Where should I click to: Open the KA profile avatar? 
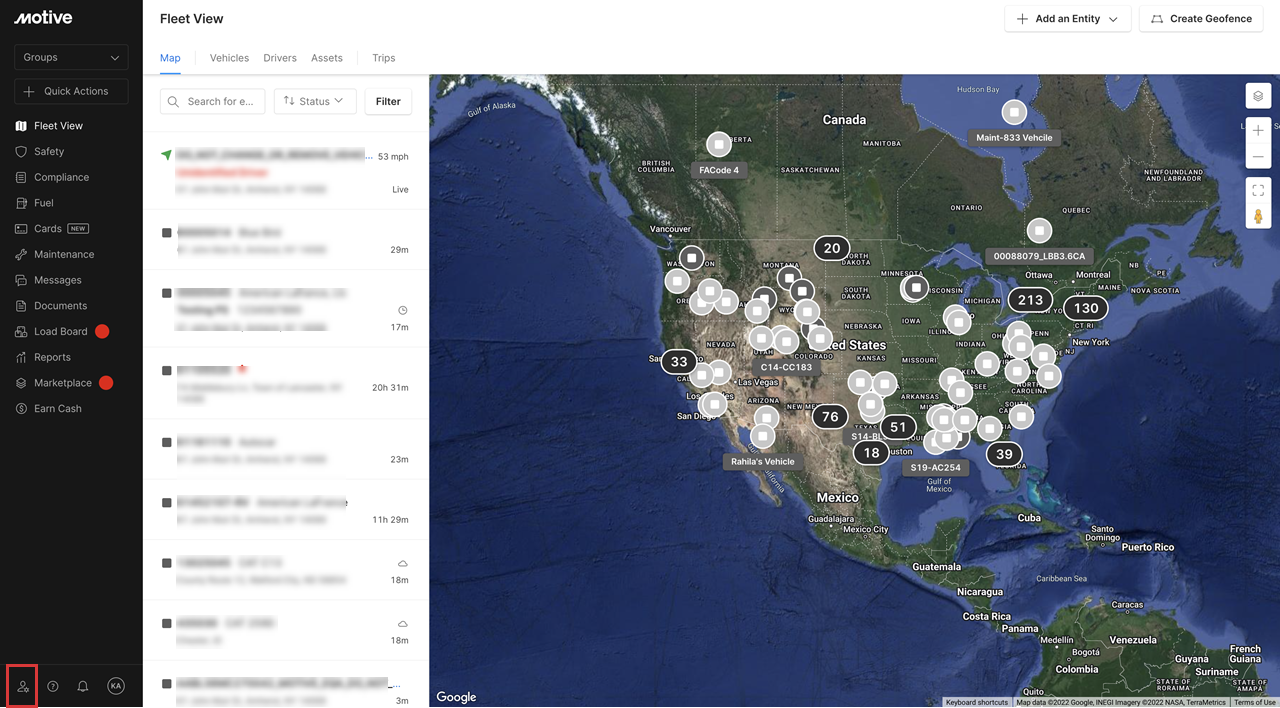[116, 686]
